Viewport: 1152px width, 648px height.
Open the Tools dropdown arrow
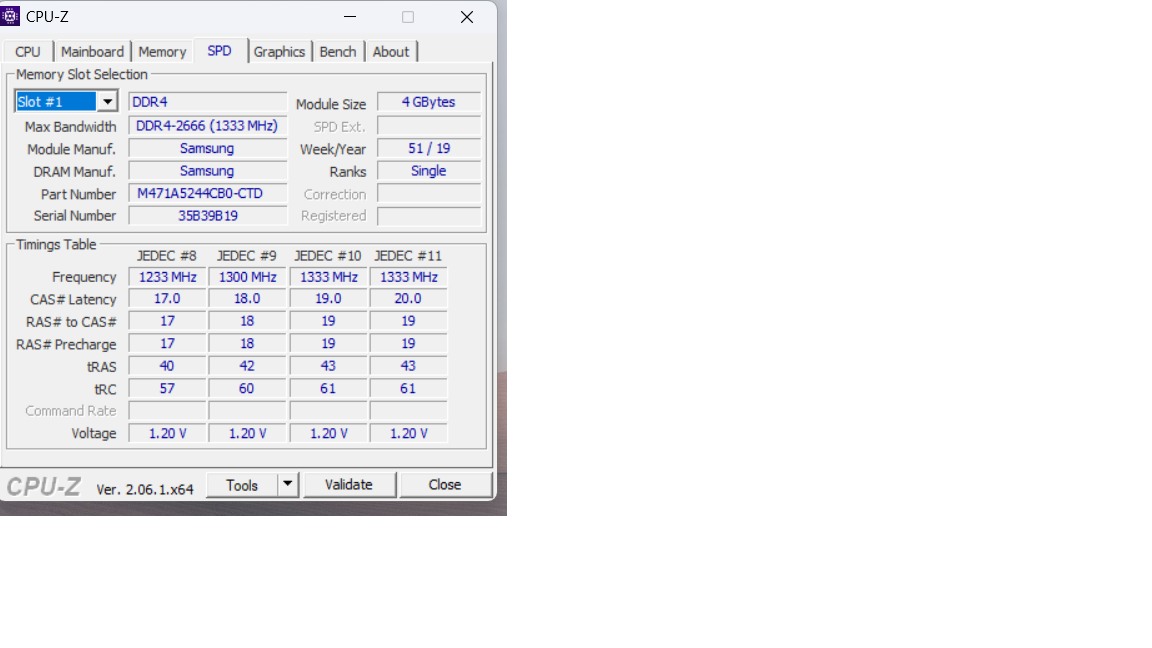click(x=287, y=484)
